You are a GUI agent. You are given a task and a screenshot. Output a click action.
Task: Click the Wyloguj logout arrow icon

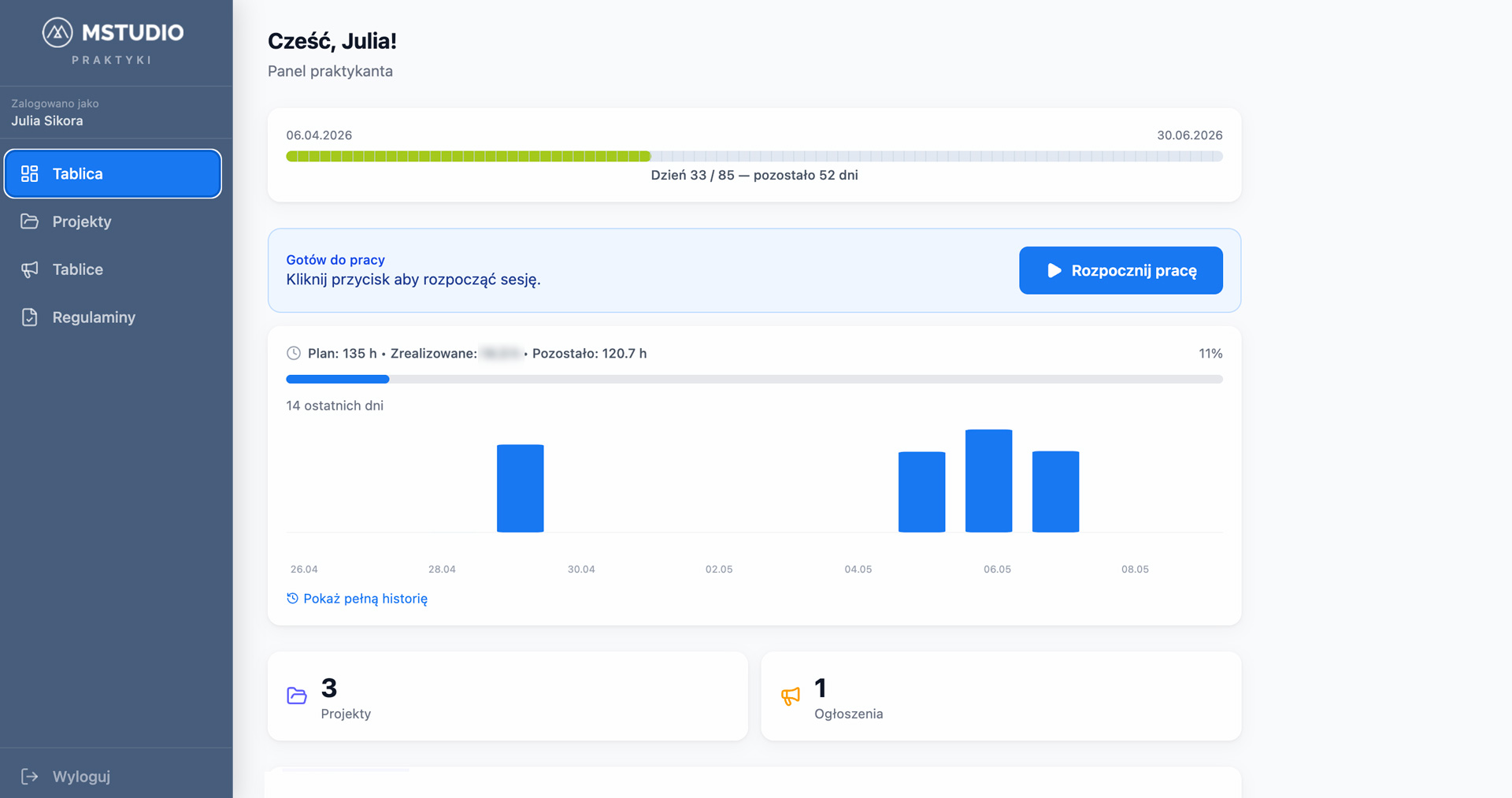30,777
